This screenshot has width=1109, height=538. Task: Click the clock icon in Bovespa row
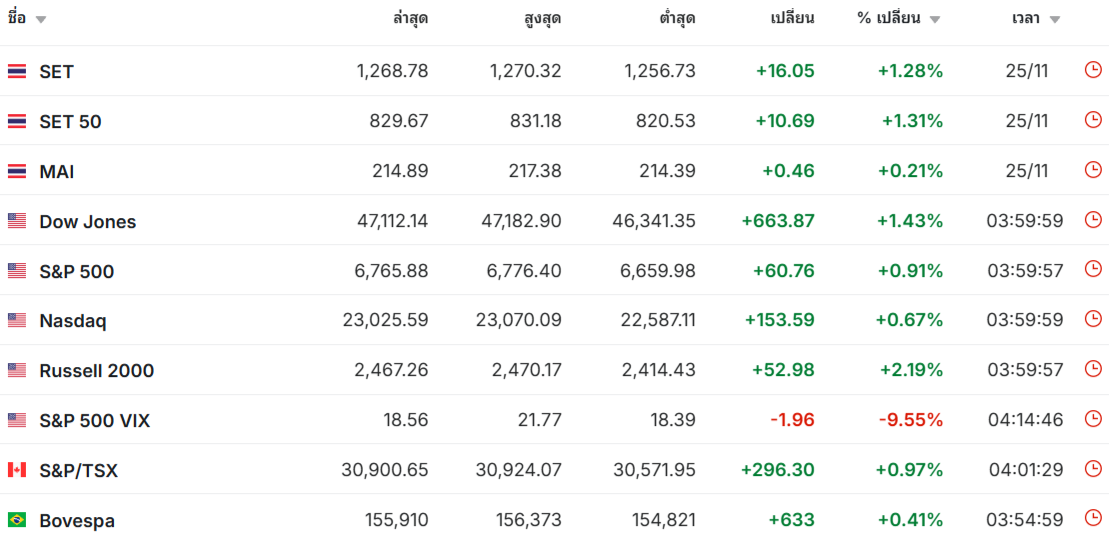[1093, 519]
